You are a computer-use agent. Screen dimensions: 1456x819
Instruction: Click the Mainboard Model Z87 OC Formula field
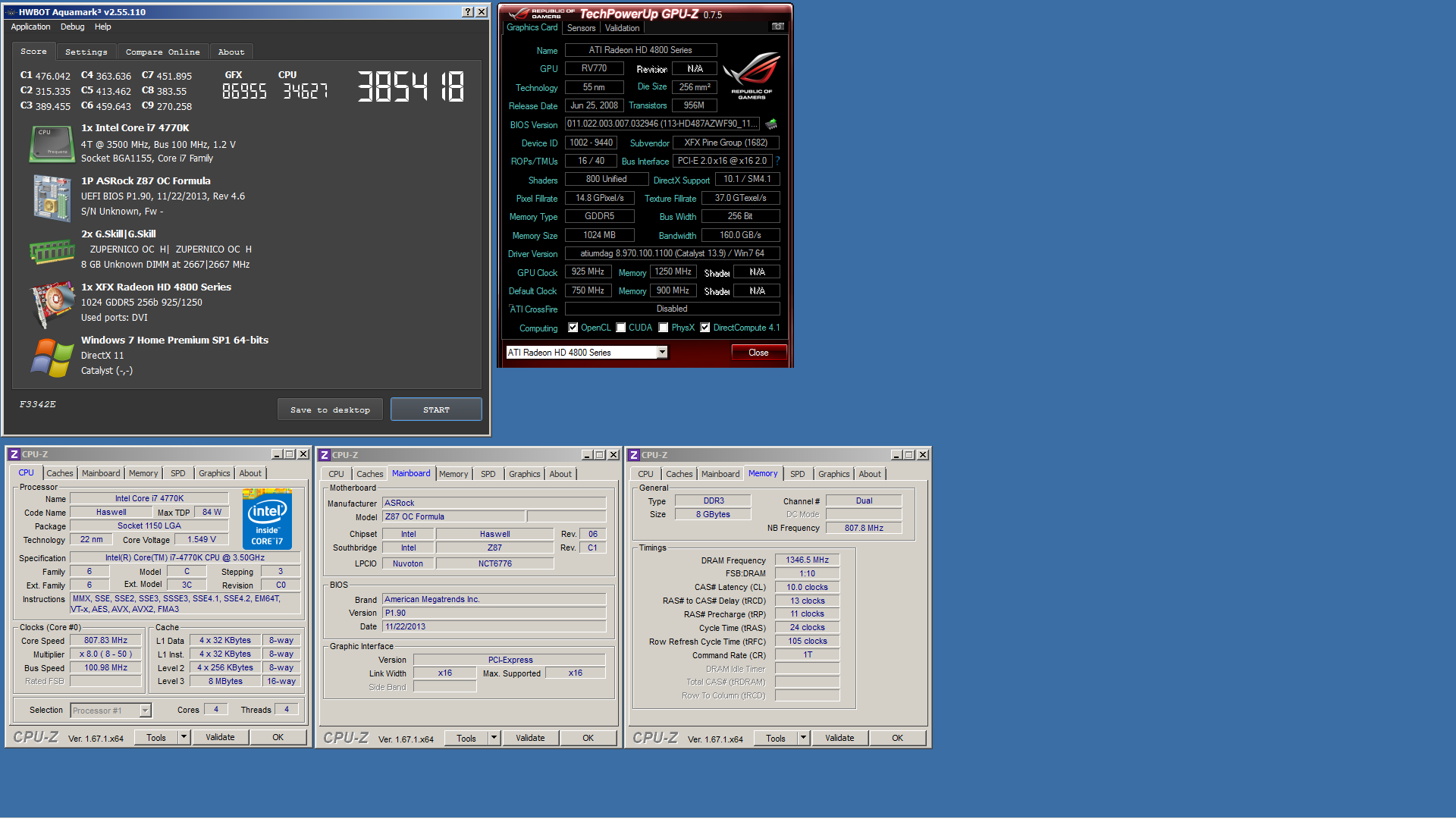click(x=453, y=516)
